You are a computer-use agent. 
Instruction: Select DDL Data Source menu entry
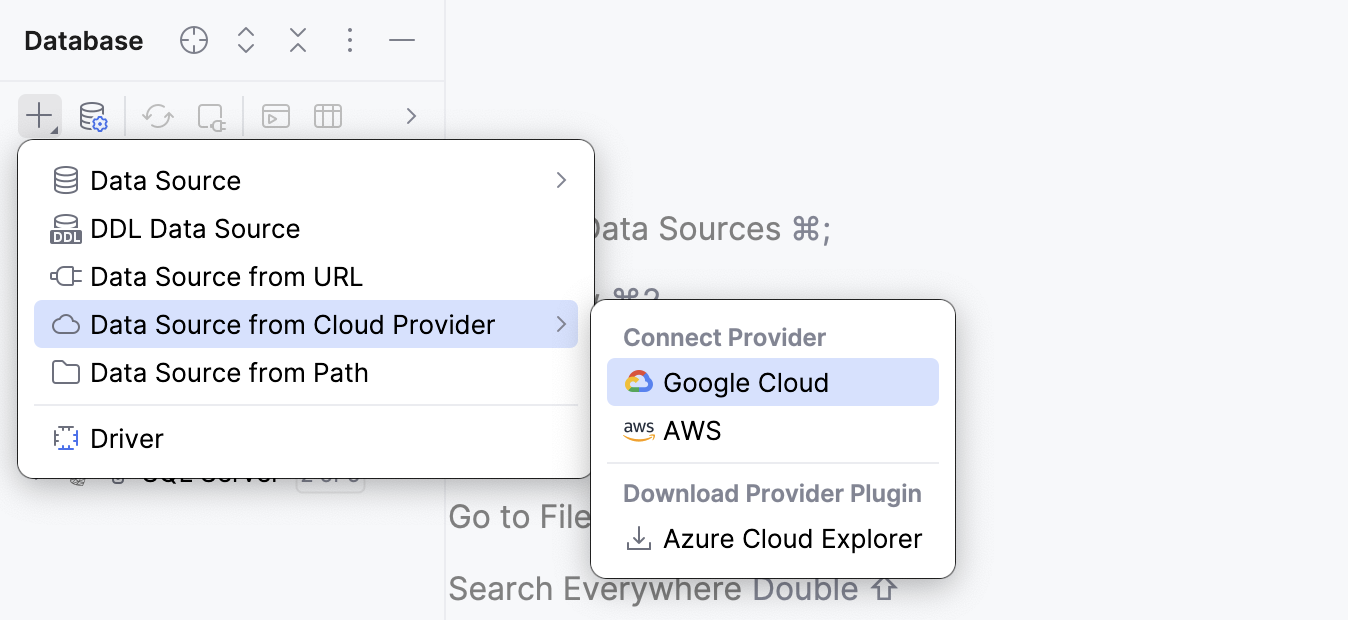coord(195,228)
